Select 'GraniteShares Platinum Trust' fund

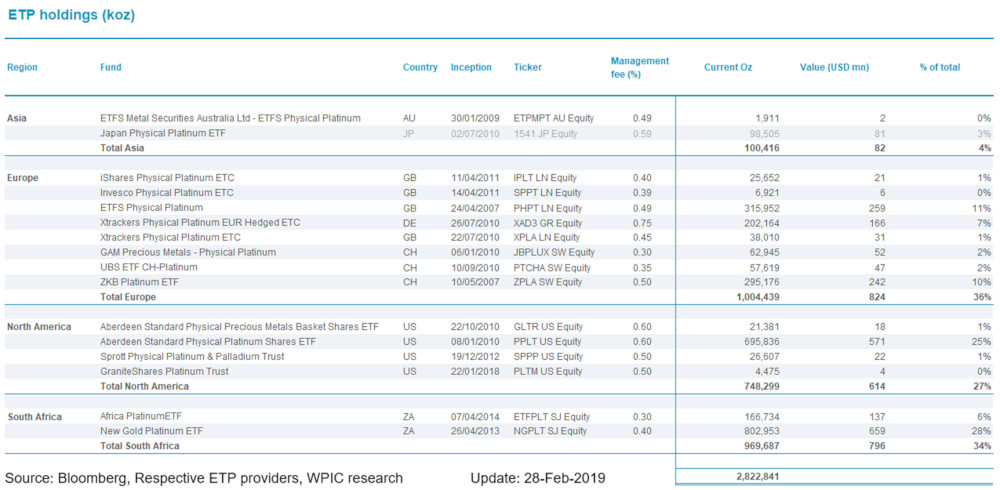pyautogui.click(x=164, y=371)
